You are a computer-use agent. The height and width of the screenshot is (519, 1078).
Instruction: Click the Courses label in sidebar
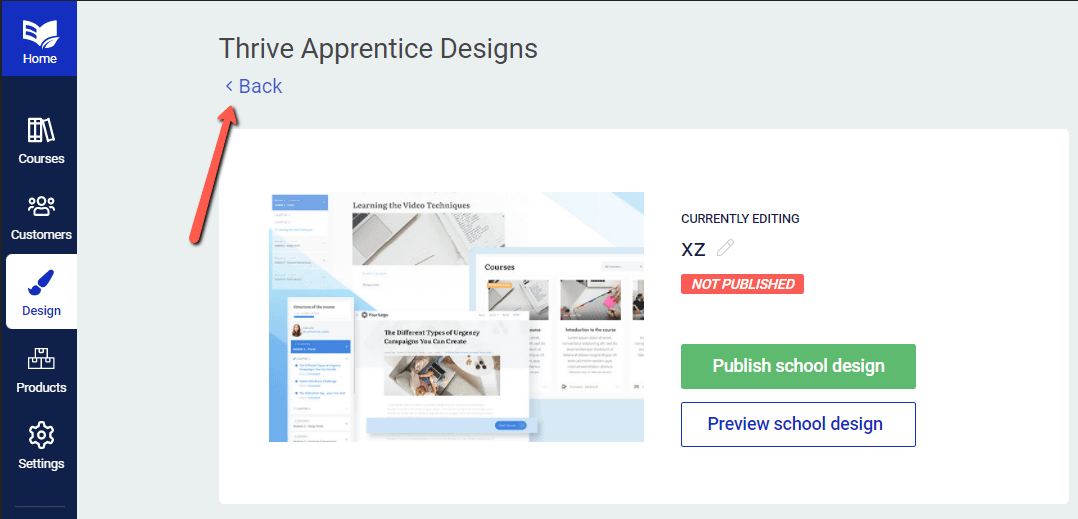(41, 159)
